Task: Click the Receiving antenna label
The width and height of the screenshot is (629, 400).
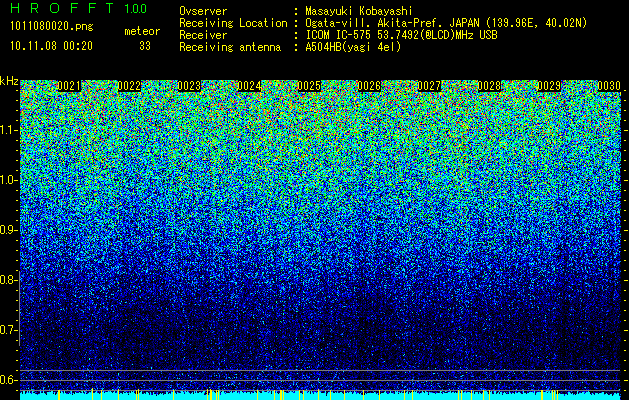Action: pos(230,47)
